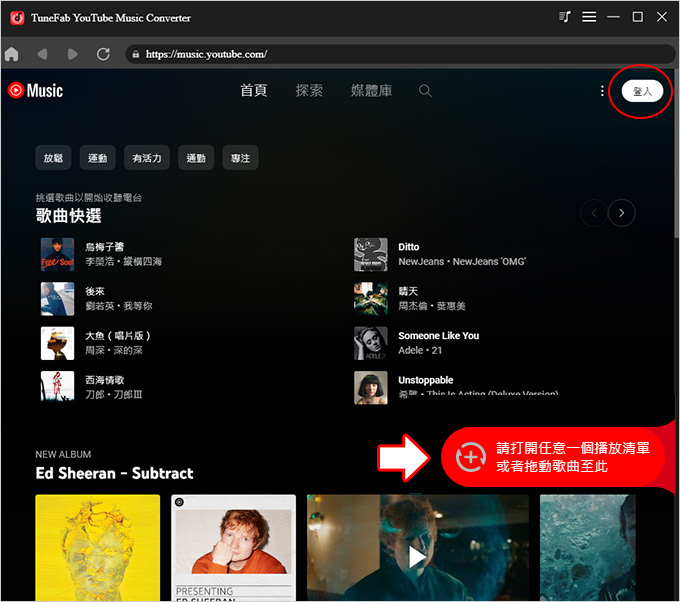
Task: Play 後來 song thumbnail
Action: tap(57, 299)
